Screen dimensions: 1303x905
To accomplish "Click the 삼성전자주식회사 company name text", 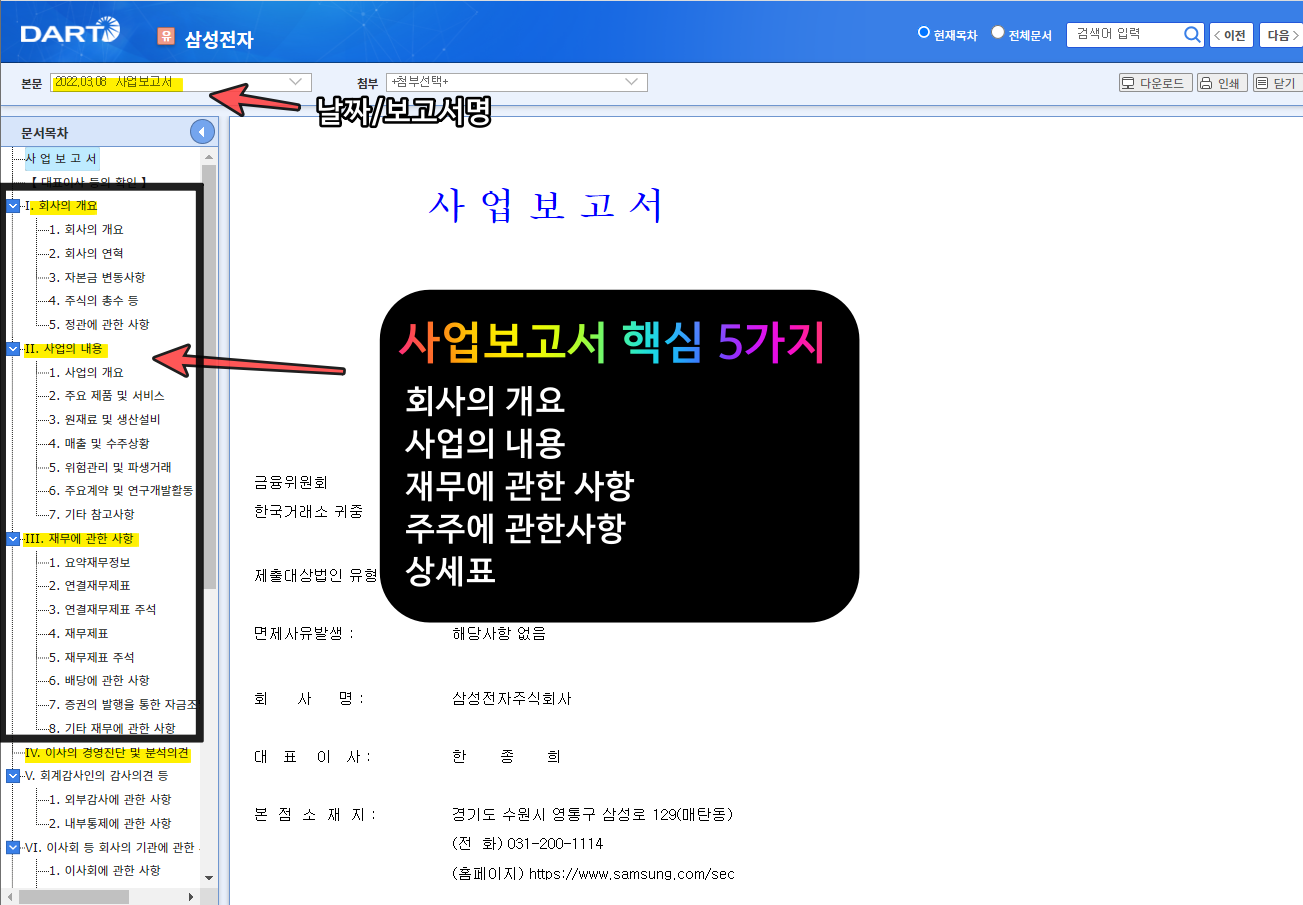I will pyautogui.click(x=512, y=699).
